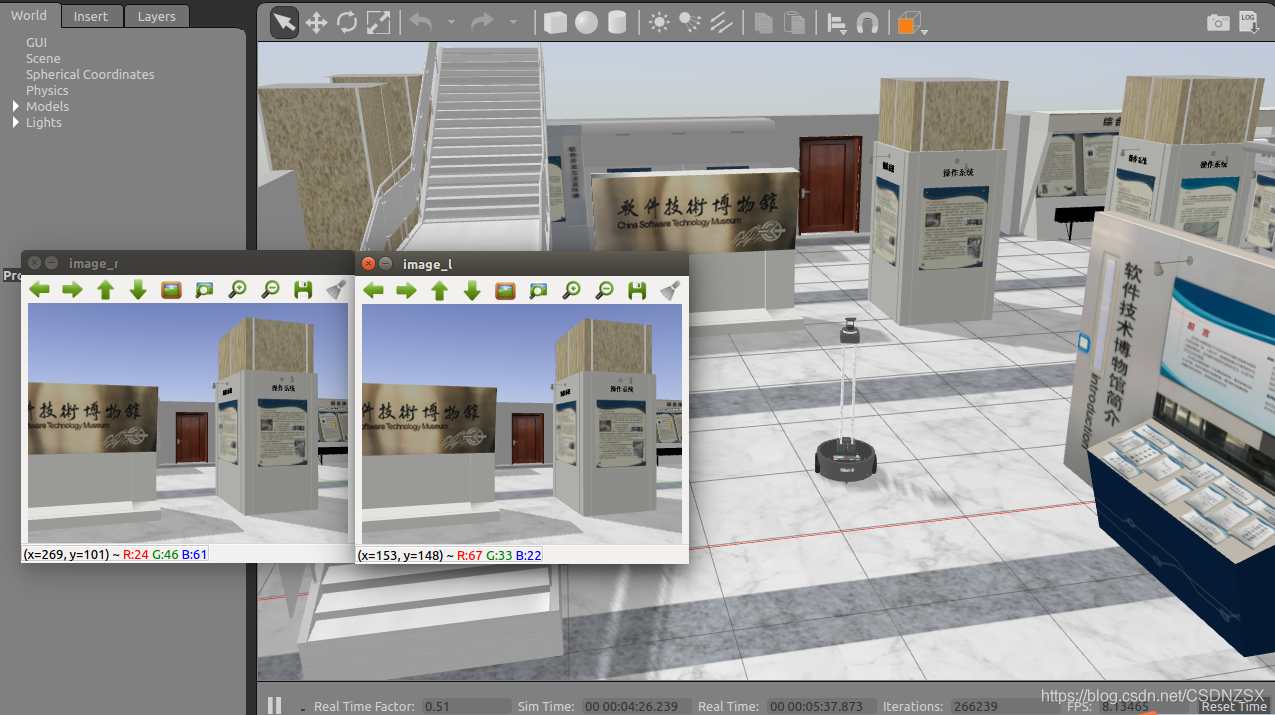Insert a cylinder shape

click(617, 22)
